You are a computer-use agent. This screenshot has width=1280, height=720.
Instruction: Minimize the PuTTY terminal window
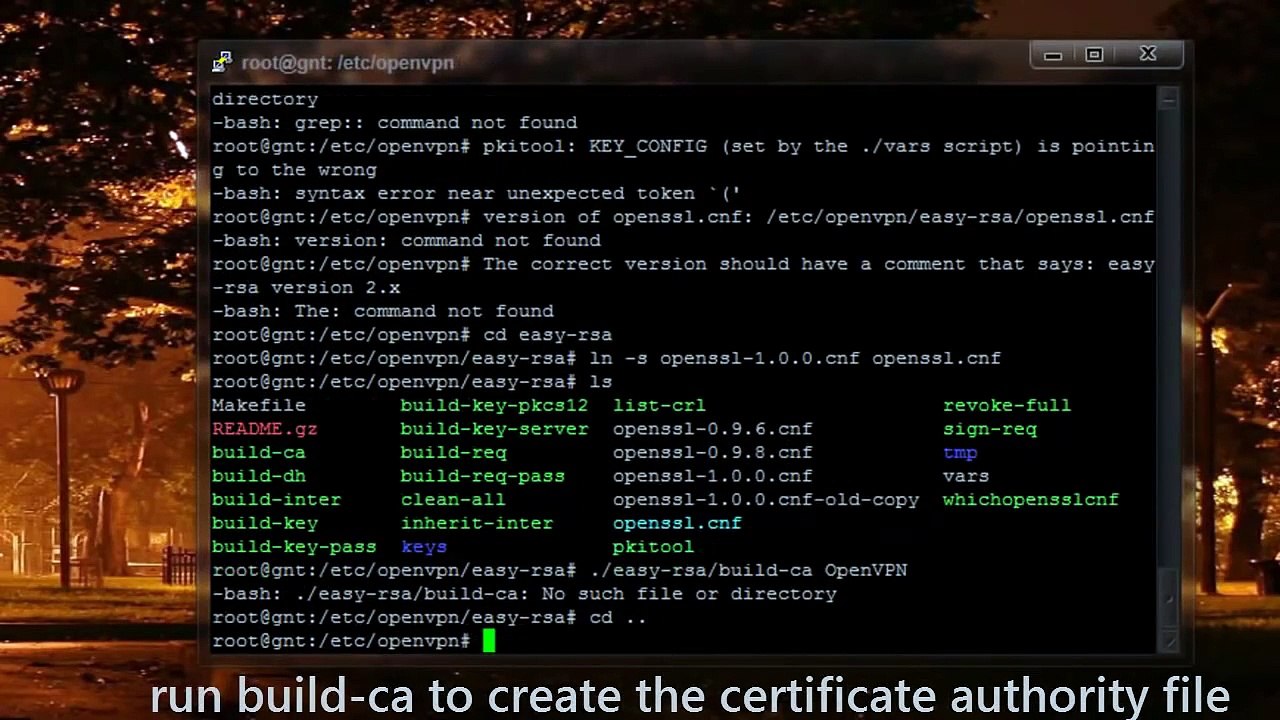click(1053, 56)
